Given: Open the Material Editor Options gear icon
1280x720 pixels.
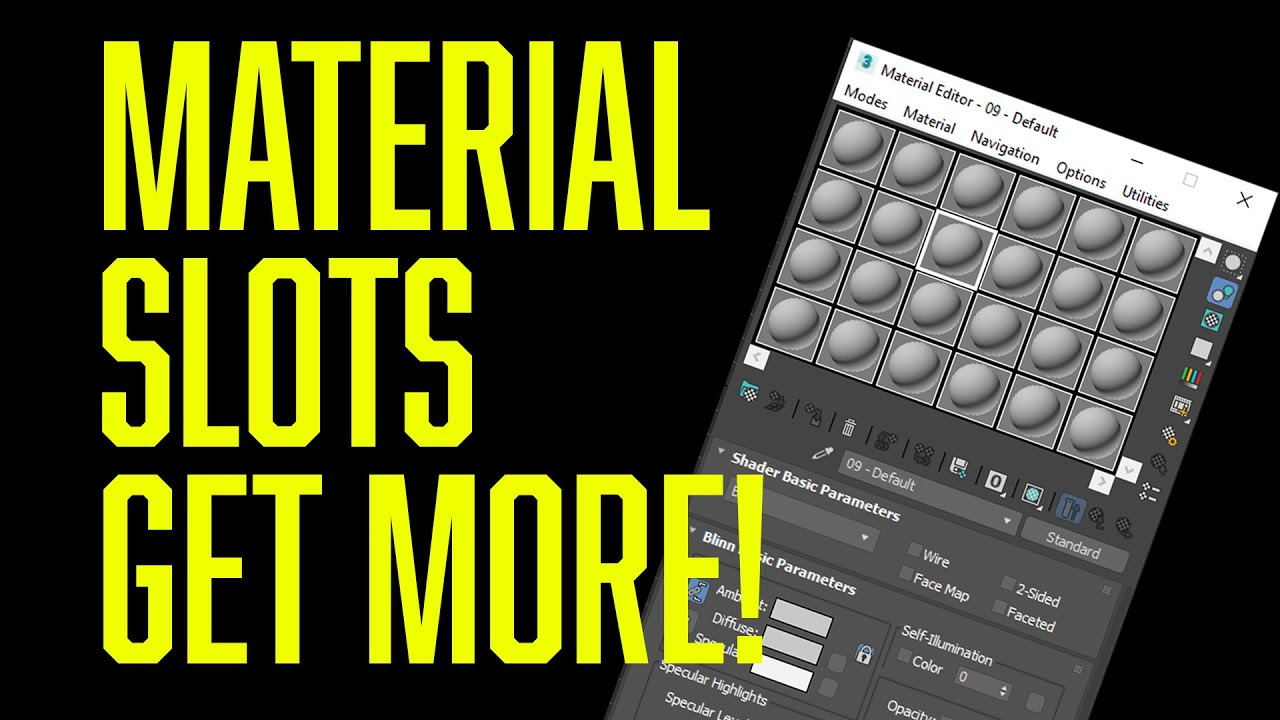Looking at the screenshot, I should click(x=1168, y=435).
